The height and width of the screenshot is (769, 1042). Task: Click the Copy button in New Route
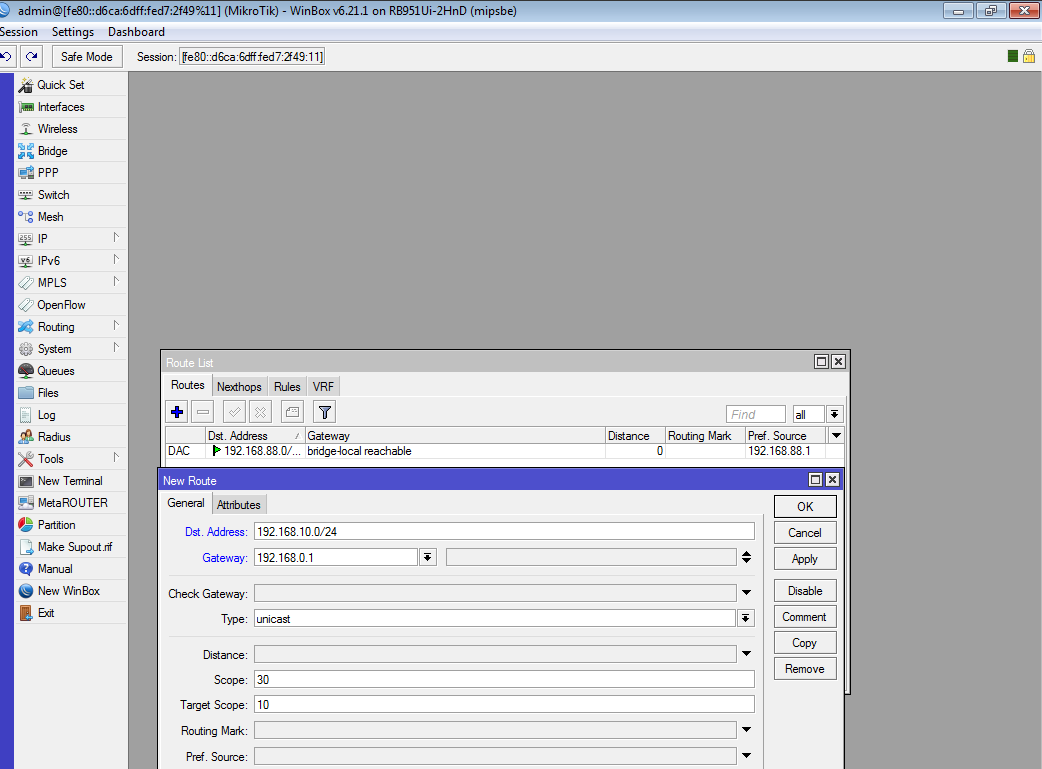point(805,643)
